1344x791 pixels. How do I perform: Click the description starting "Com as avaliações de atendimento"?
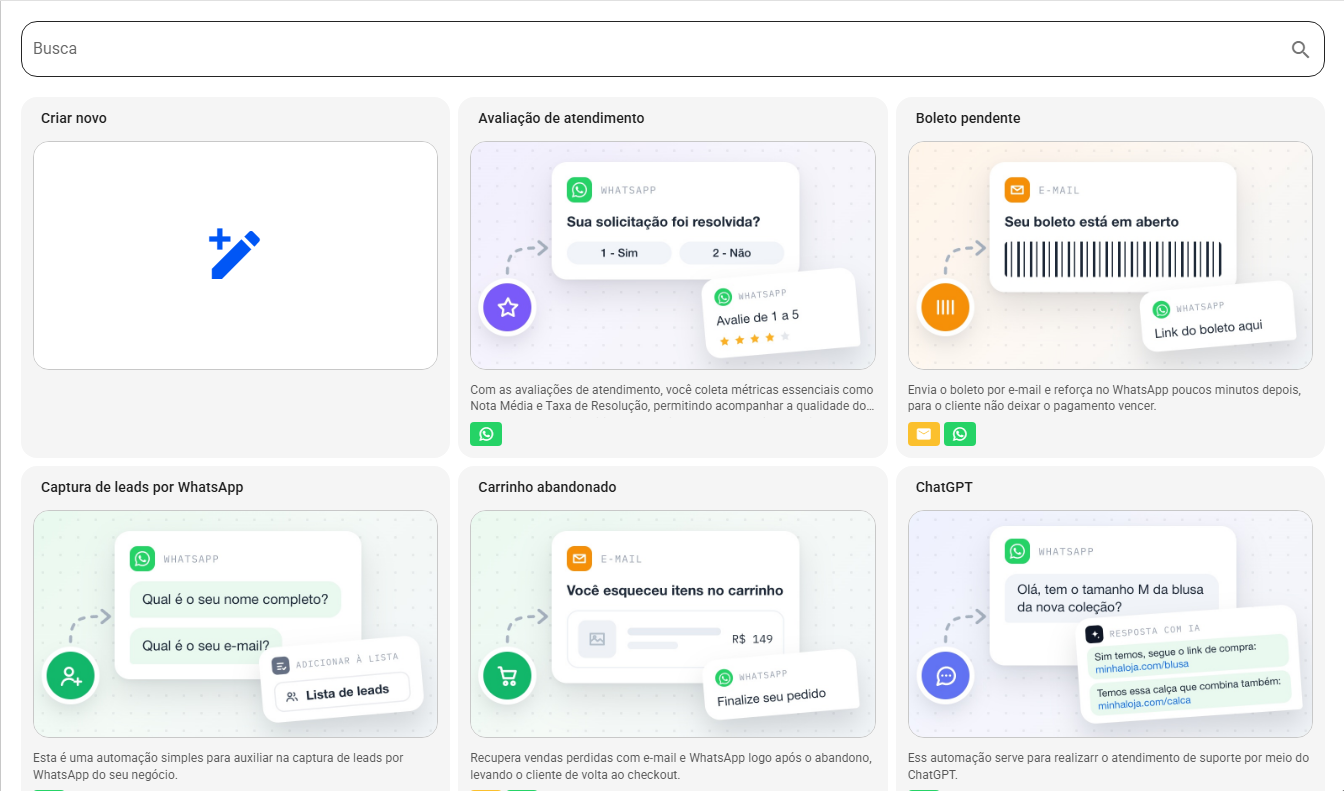pos(672,398)
